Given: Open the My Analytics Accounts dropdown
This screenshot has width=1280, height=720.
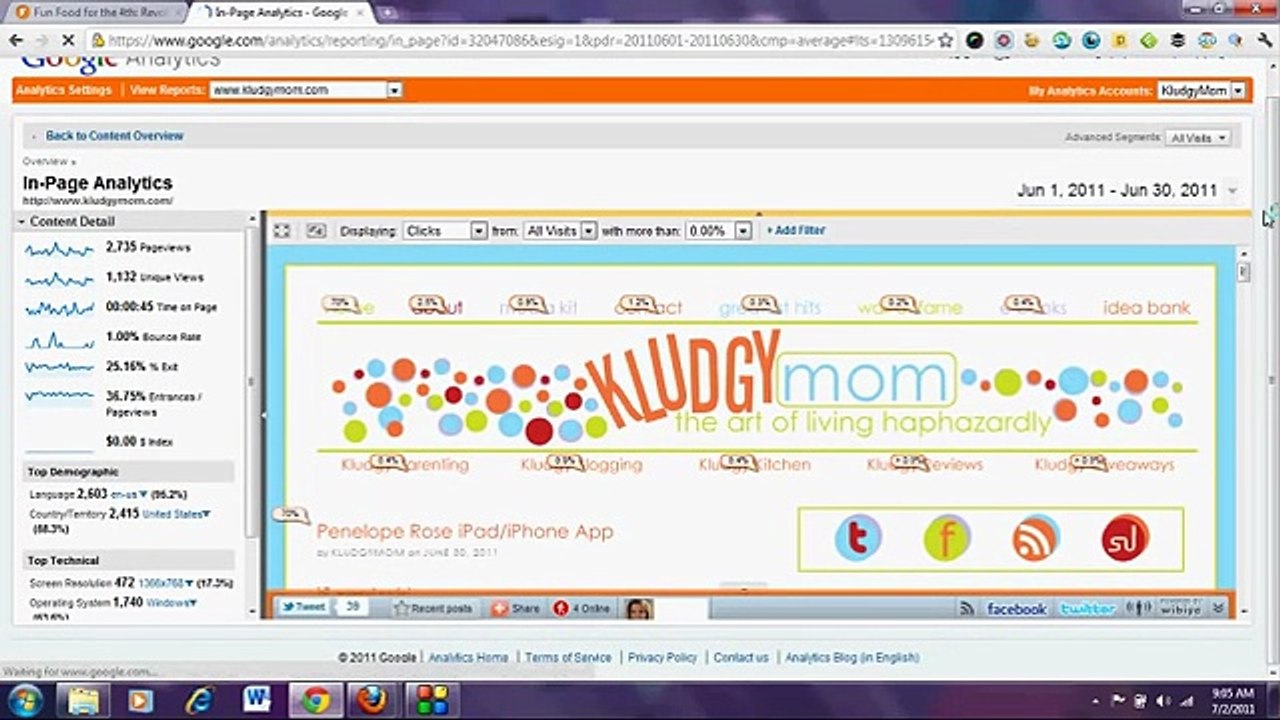Looking at the screenshot, I should [x=1201, y=91].
